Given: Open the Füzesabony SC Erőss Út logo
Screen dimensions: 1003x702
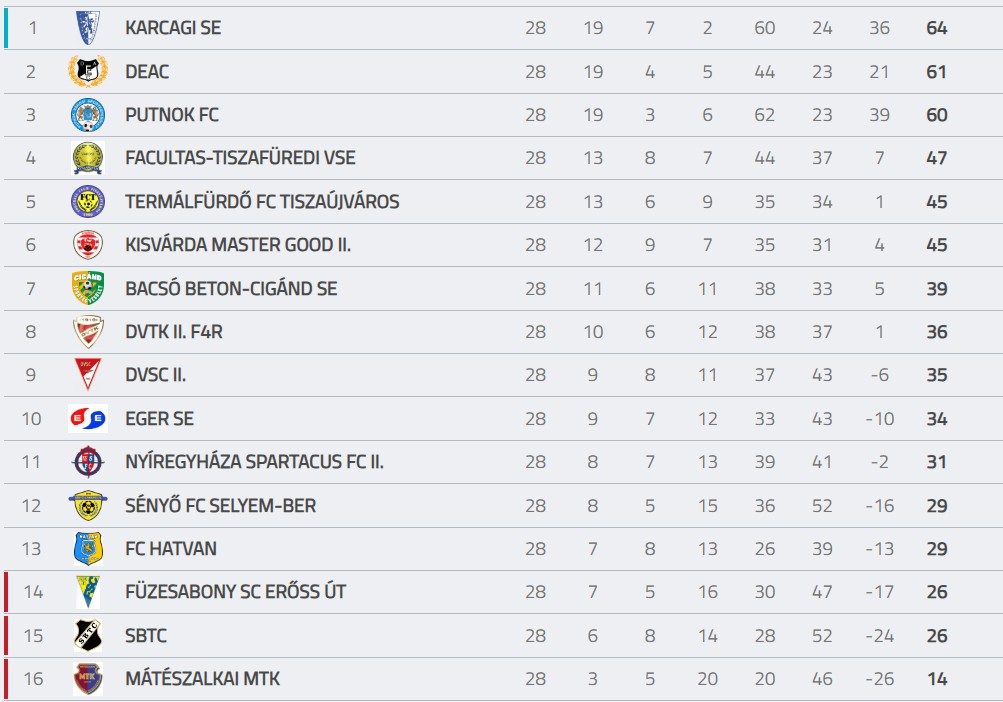Looking at the screenshot, I should tap(88, 592).
